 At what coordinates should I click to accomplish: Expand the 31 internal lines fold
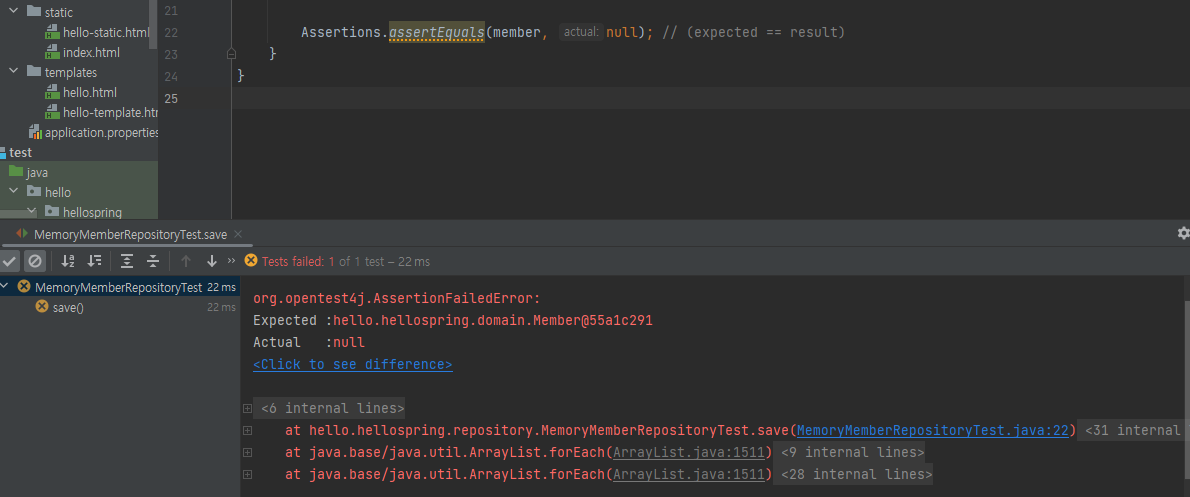[x=1133, y=430]
